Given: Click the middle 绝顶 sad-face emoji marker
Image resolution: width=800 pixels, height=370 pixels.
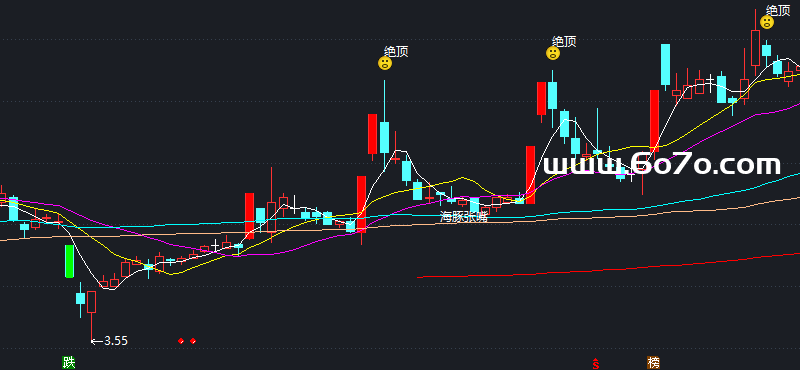Looking at the screenshot, I should [553, 53].
